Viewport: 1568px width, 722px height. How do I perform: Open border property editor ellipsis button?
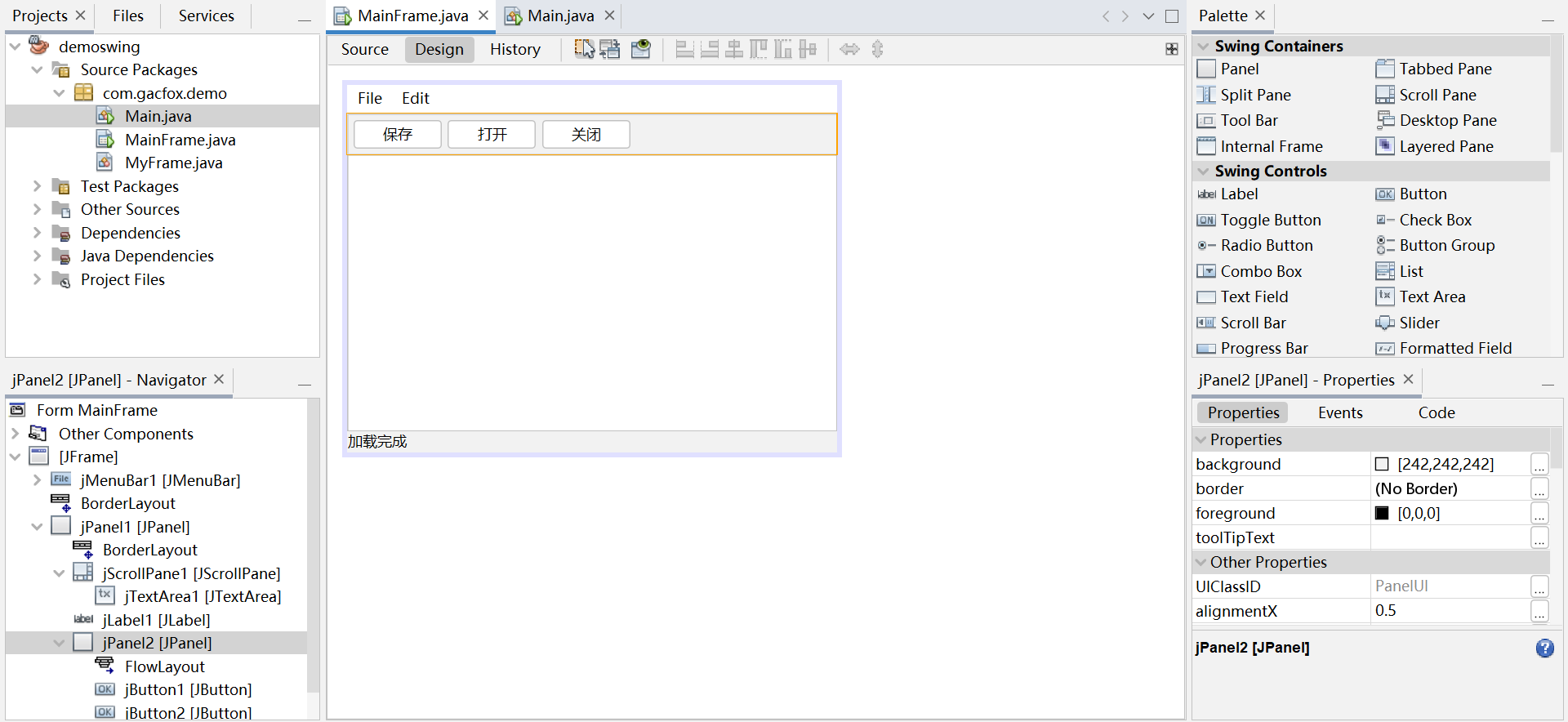pyautogui.click(x=1539, y=489)
